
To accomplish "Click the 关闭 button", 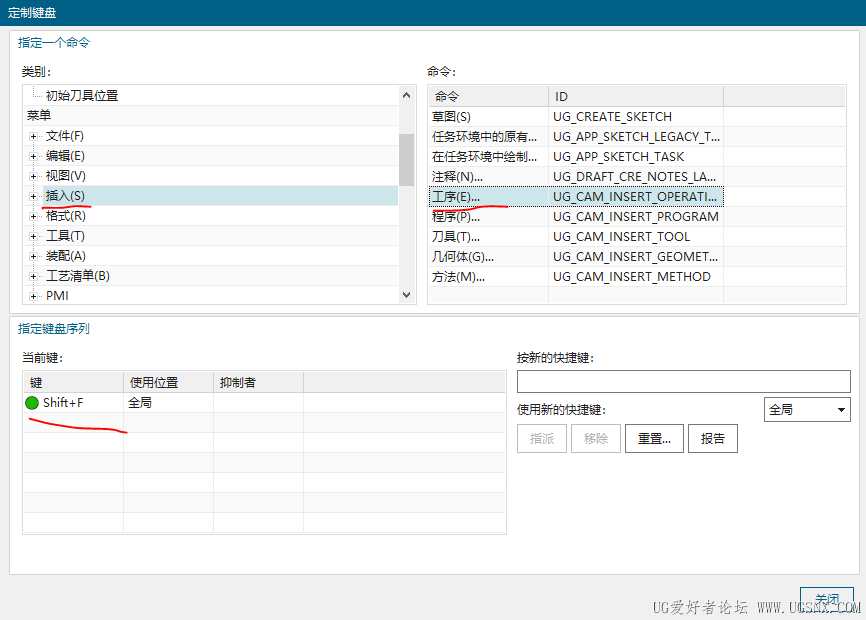I will 827,597.
